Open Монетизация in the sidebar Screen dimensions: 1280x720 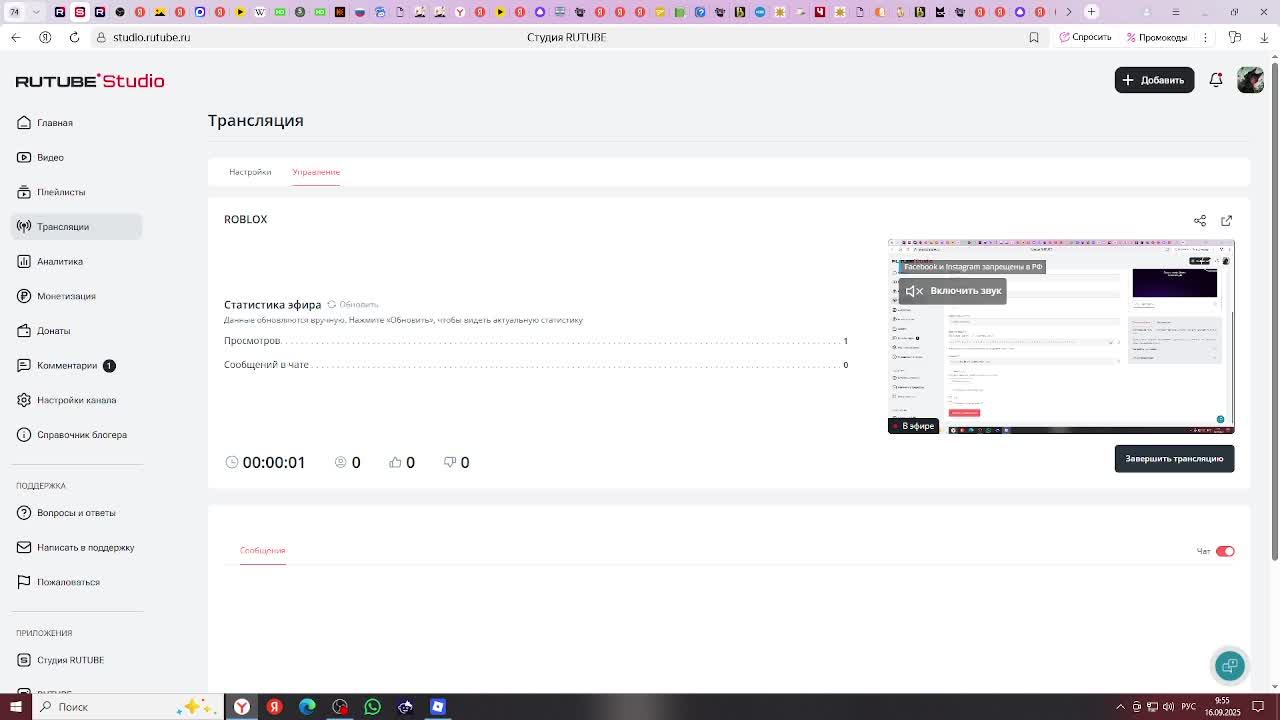coord(76,296)
